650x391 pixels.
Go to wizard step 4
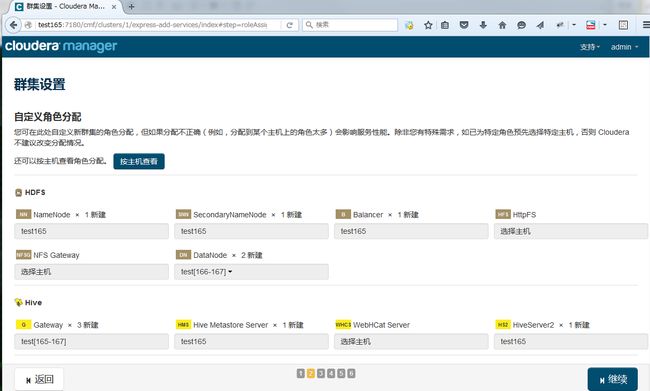pyautogui.click(x=331, y=373)
